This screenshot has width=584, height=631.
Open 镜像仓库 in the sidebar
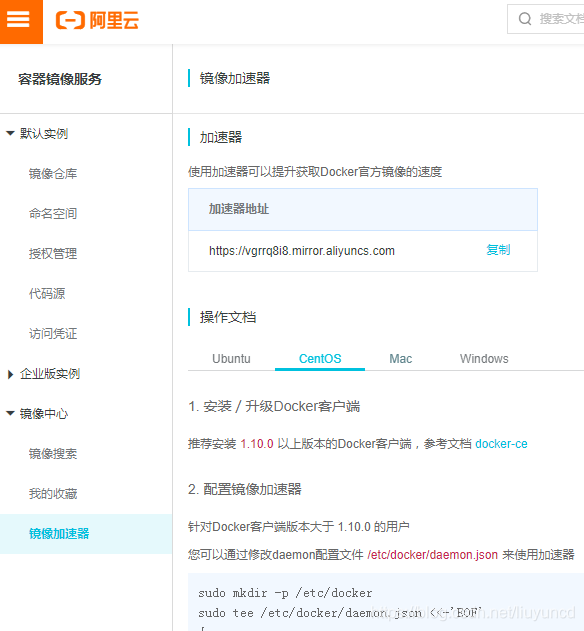pyautogui.click(x=53, y=173)
